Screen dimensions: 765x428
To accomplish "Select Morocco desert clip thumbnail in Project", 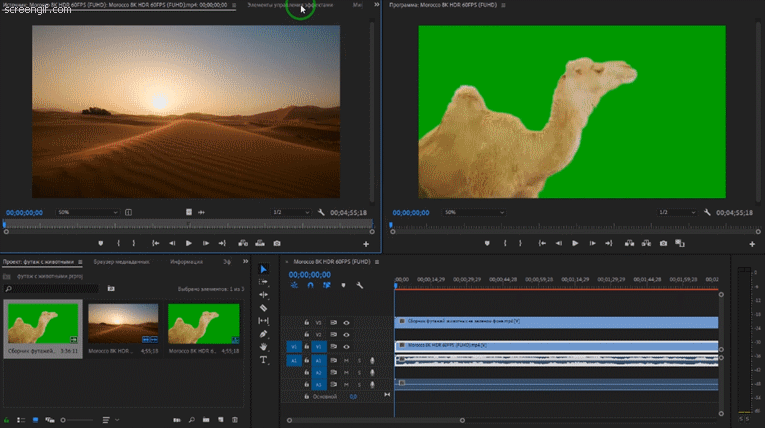I will 123,324.
